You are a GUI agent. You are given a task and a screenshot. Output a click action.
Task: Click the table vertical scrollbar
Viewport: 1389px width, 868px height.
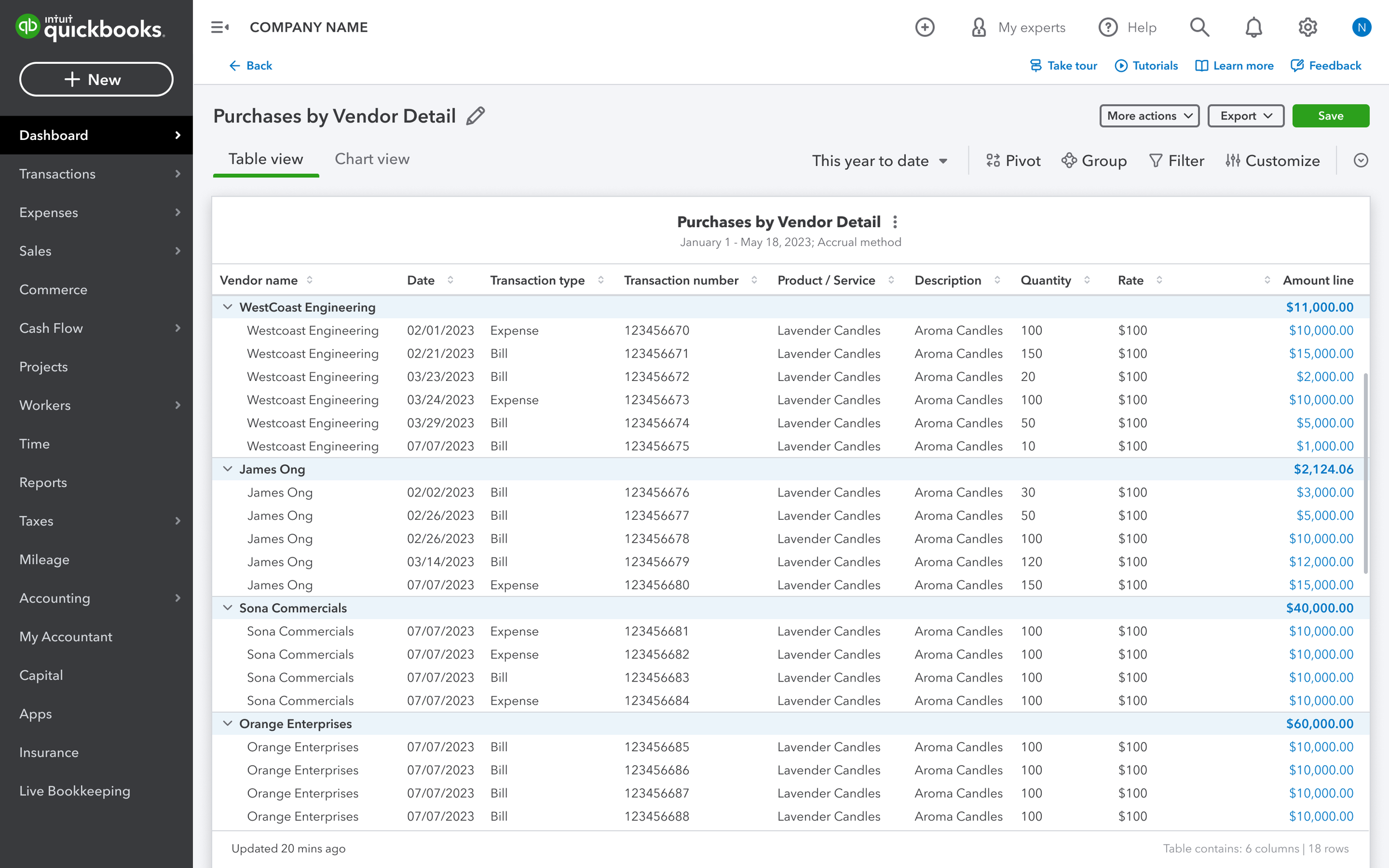[x=1366, y=473]
